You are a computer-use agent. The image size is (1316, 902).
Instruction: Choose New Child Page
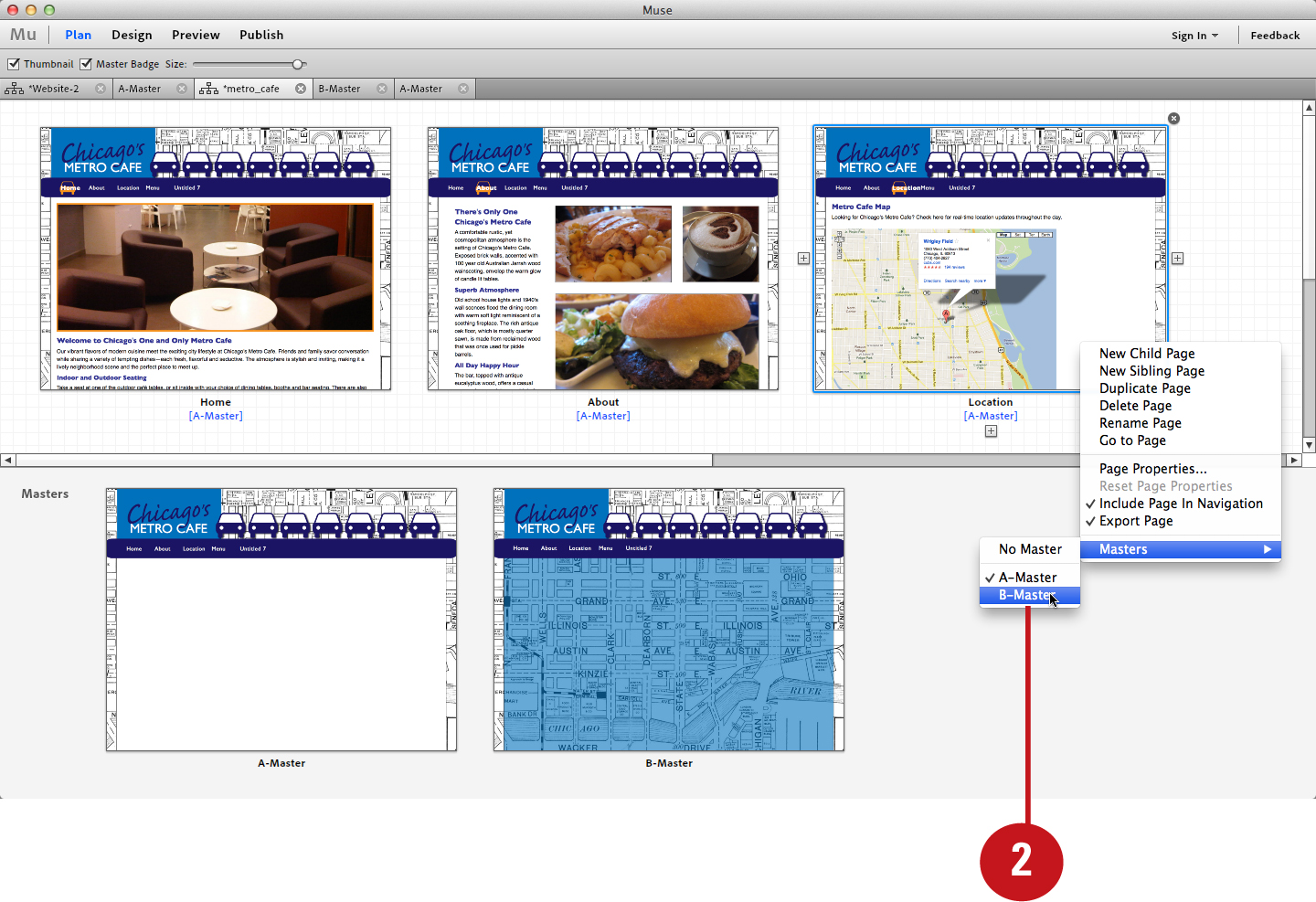(1181, 354)
